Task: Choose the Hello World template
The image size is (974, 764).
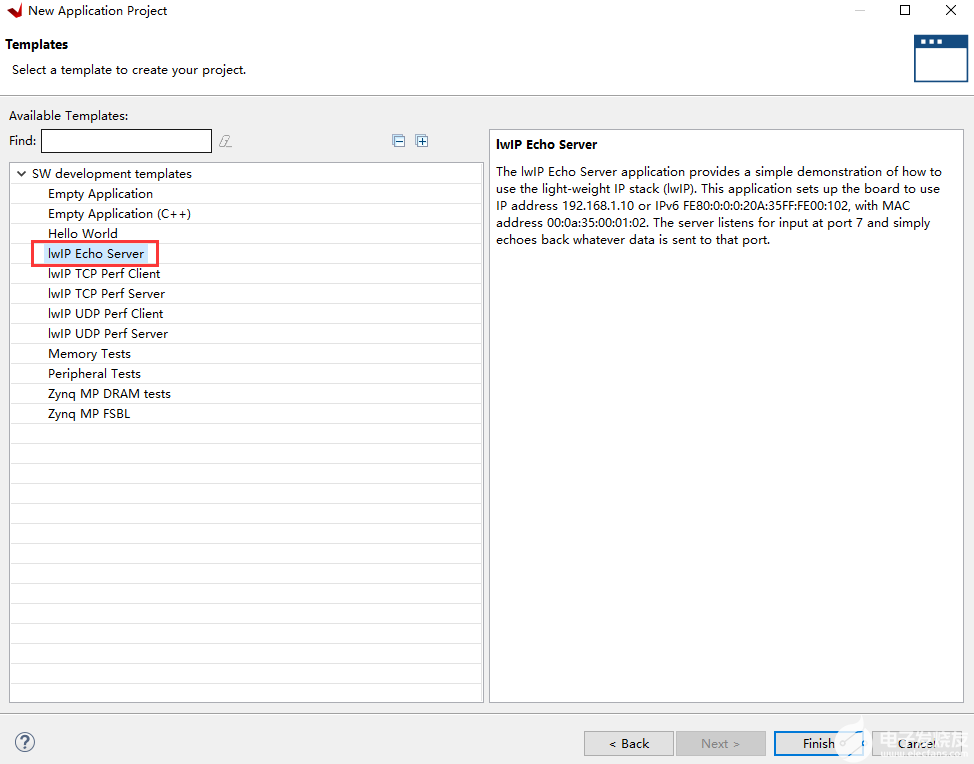Action: tap(83, 234)
